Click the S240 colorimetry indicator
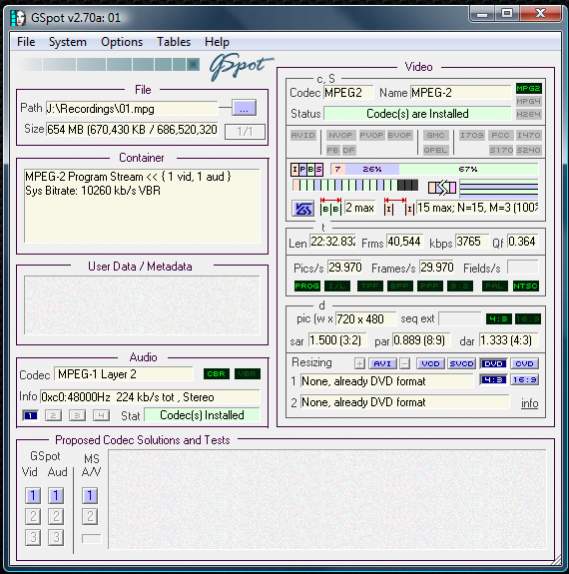The width and height of the screenshot is (569, 574). pos(528,150)
